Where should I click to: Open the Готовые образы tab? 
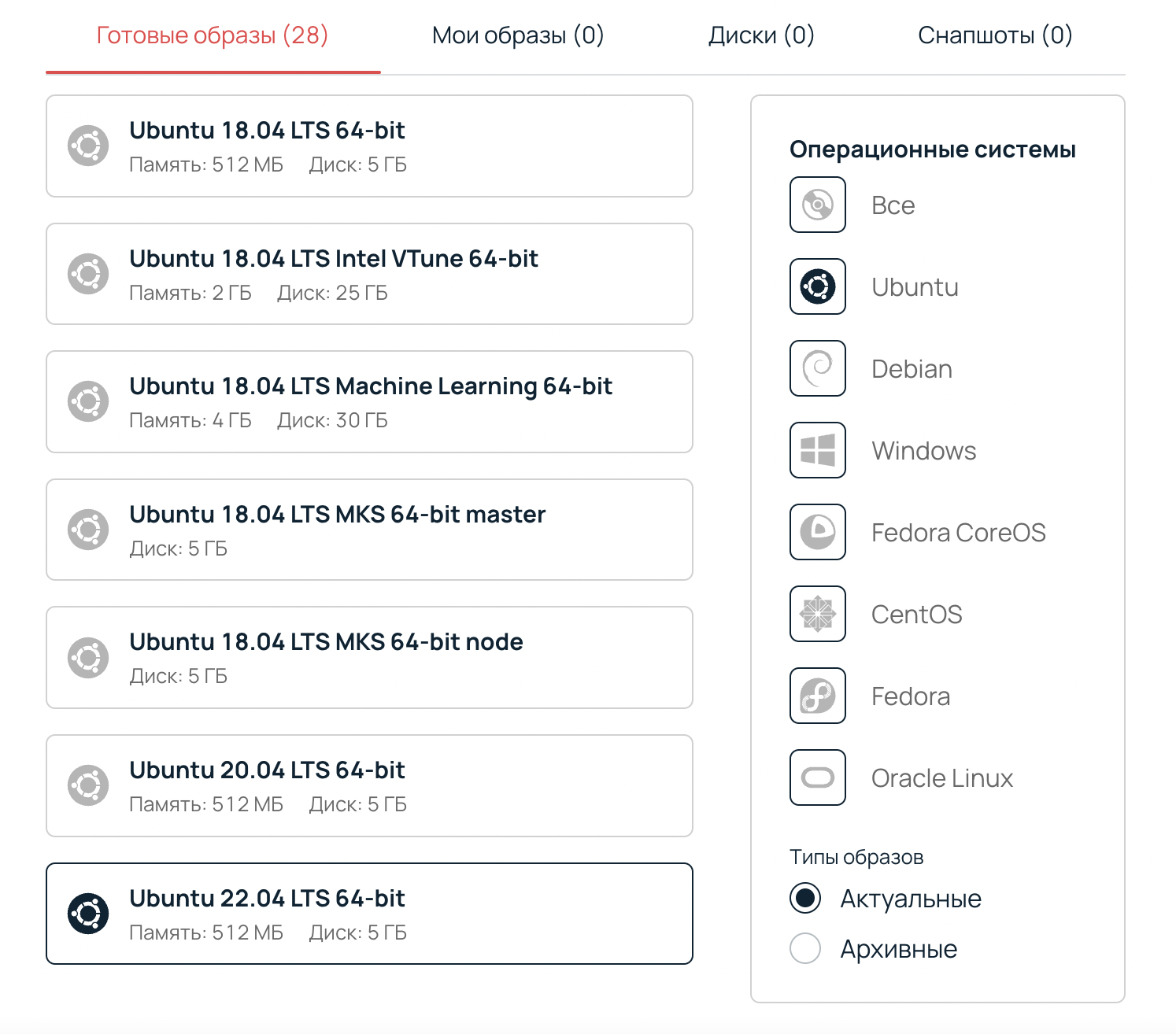pyautogui.click(x=212, y=35)
